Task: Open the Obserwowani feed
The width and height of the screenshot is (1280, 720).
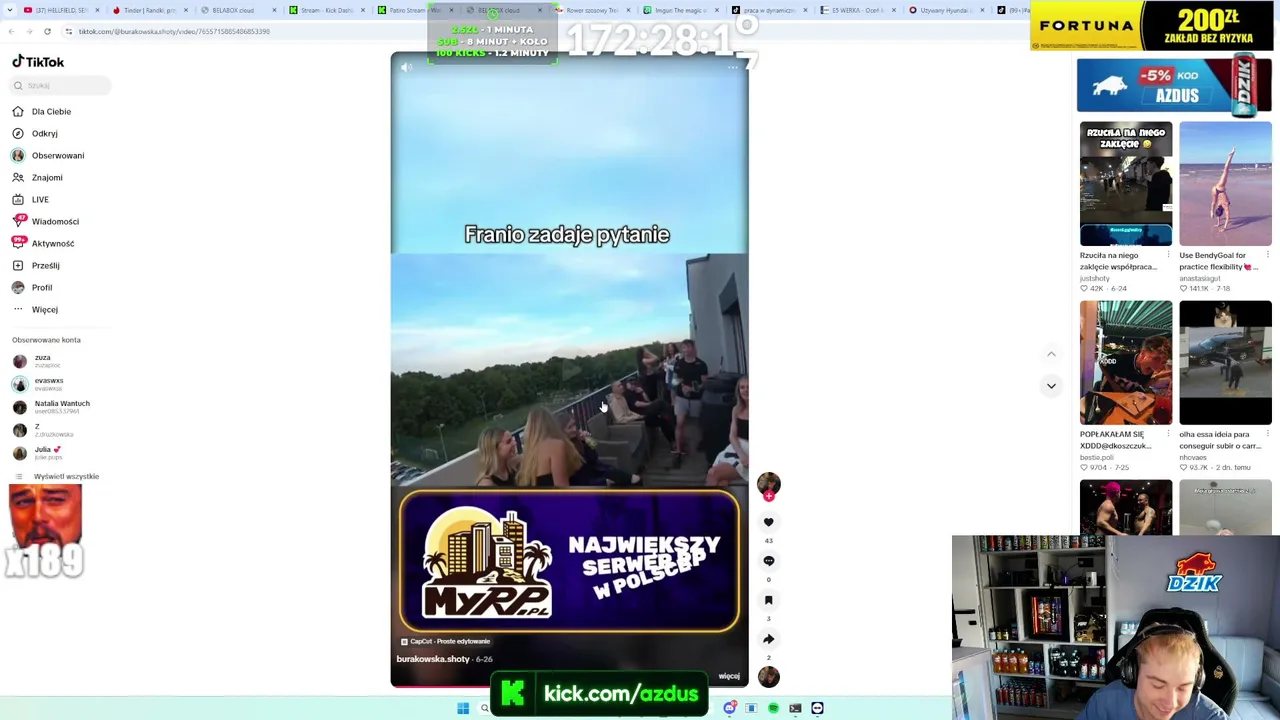Action: click(48, 156)
